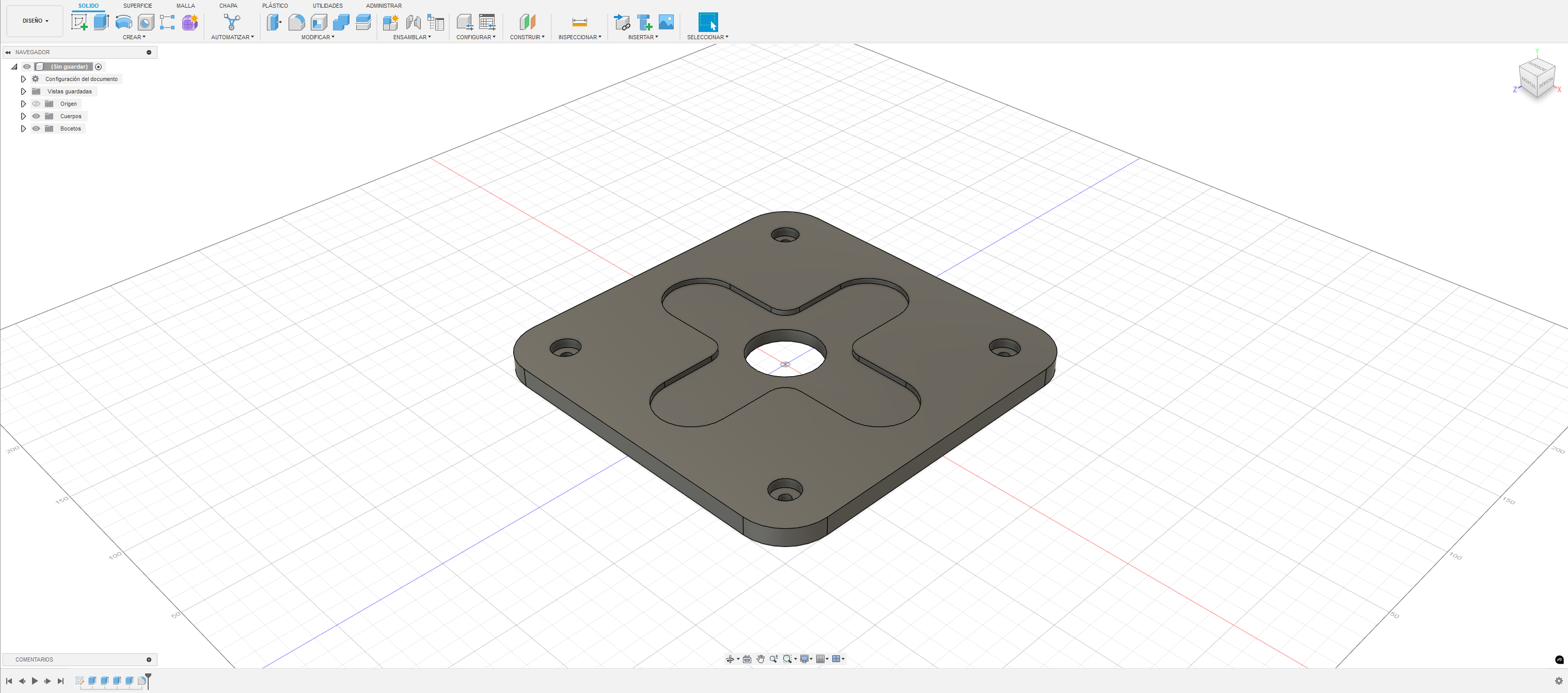Expand the Comentarios panel with plus button
The height and width of the screenshot is (693, 1568).
(x=149, y=659)
